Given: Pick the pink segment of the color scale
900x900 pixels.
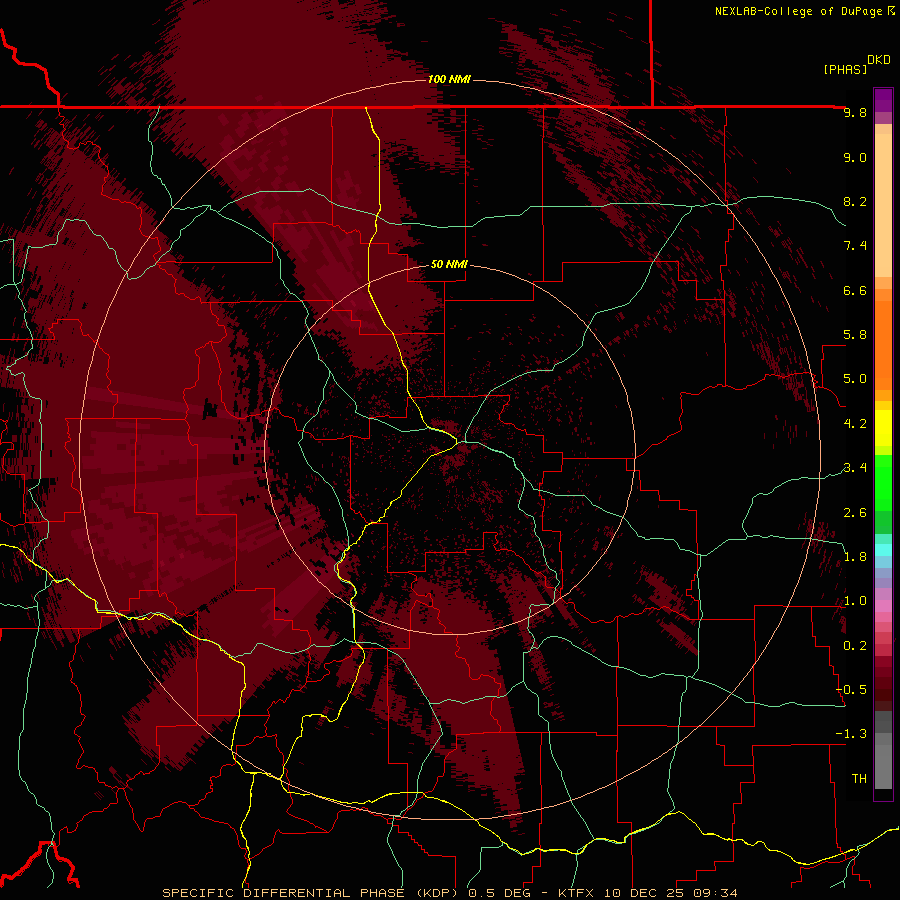Looking at the screenshot, I should [x=883, y=605].
